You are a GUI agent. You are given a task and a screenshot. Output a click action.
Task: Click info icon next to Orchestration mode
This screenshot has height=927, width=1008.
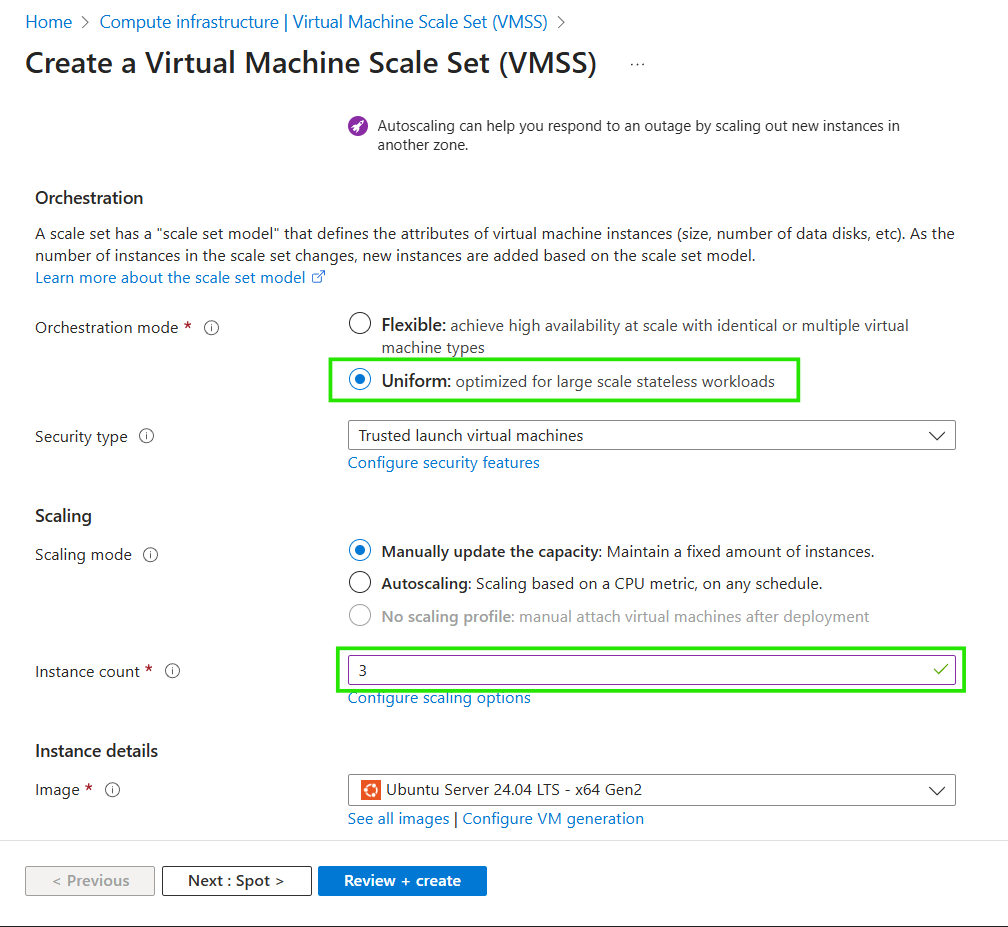click(211, 328)
